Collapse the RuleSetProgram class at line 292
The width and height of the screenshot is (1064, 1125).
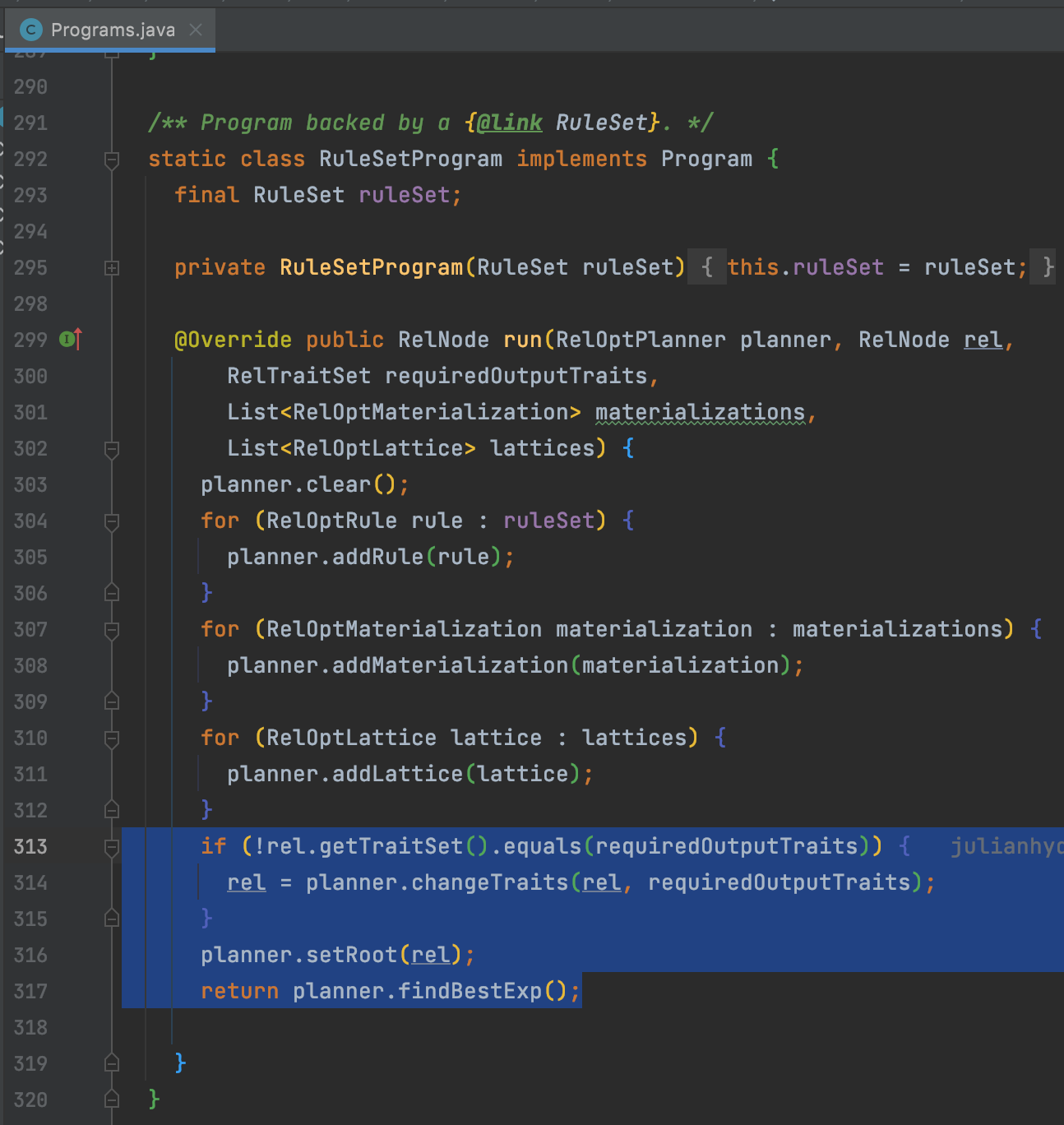point(113,160)
